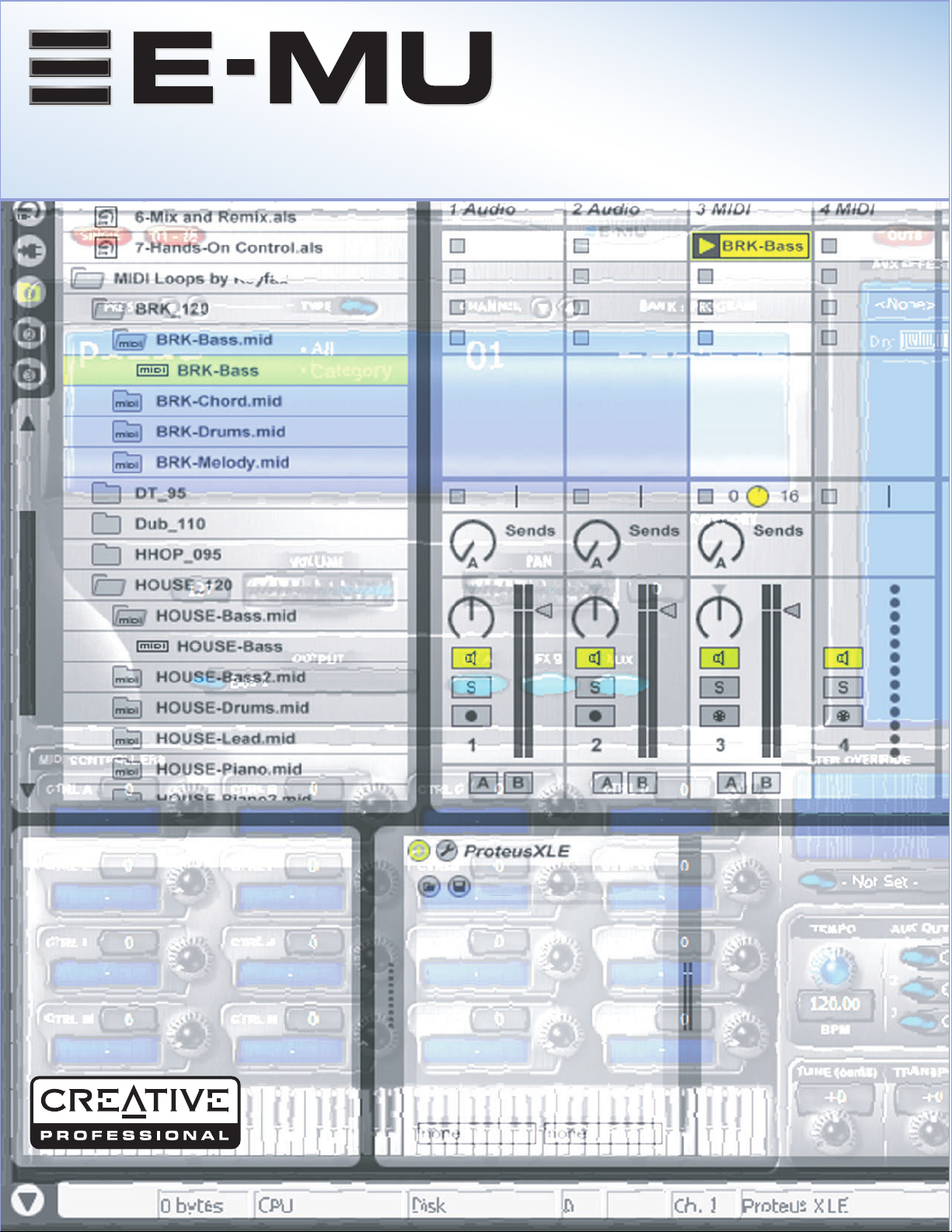Click the wrench icon beside ProteusXLE
The width and height of the screenshot is (952, 1232).
pos(446,851)
